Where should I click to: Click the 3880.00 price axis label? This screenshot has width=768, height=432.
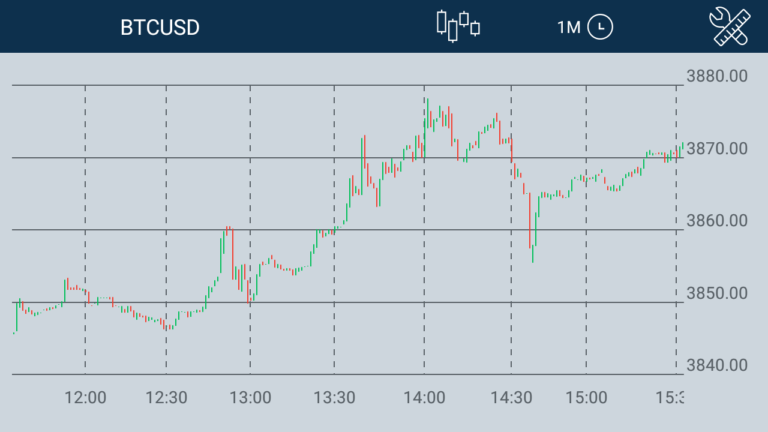[717, 76]
